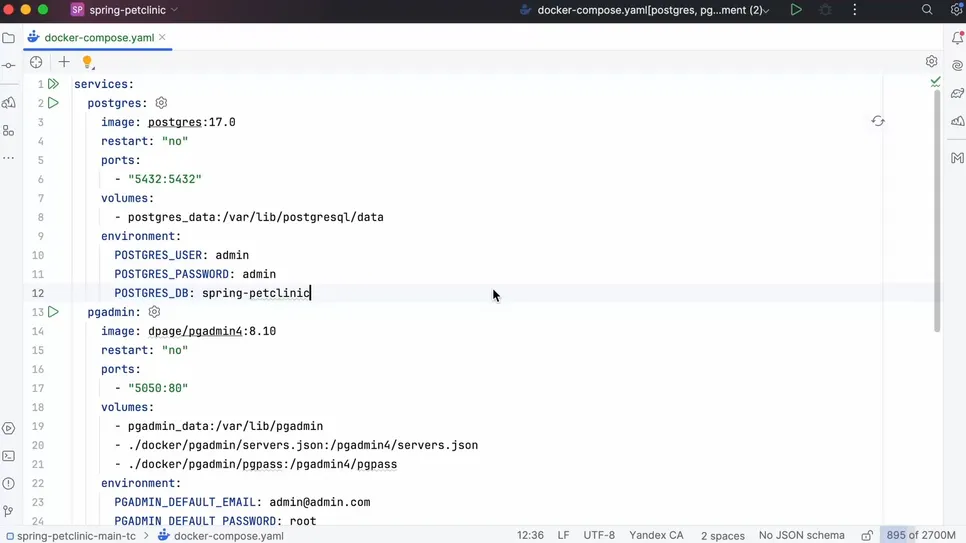The height and width of the screenshot is (543, 966).
Task: Click the reload sync arrows icon
Action: (x=878, y=121)
